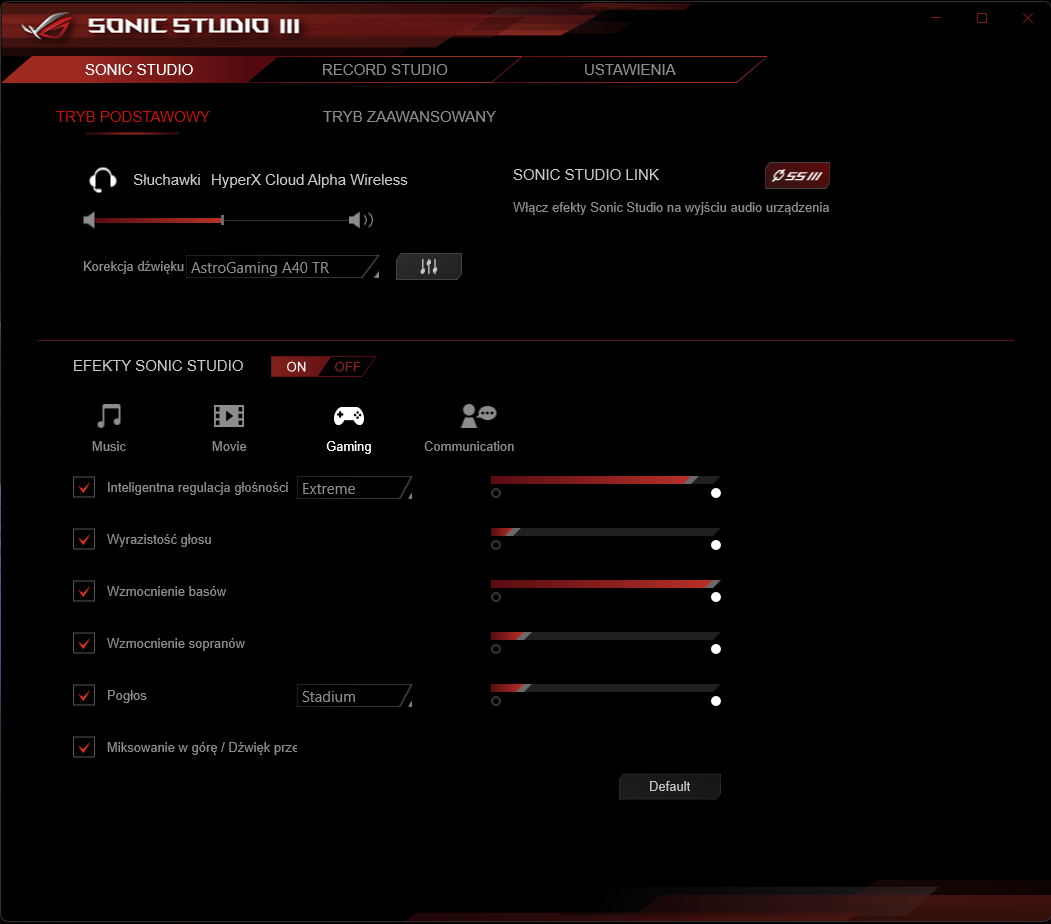Select TRYB ZAAWANSOWANY mode
The height and width of the screenshot is (924, 1051).
coord(410,117)
